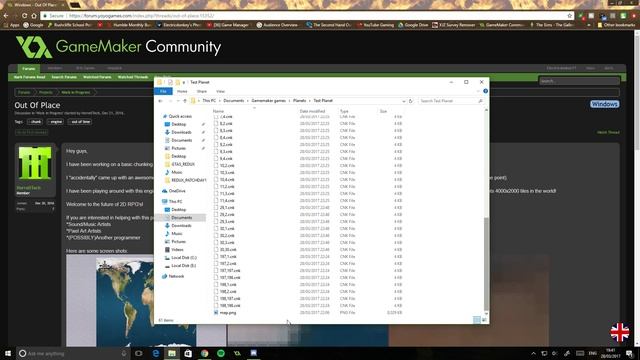Switch to Chrome on the taskbar
Viewport: 640px width, 360px height.
pyautogui.click(x=204, y=353)
